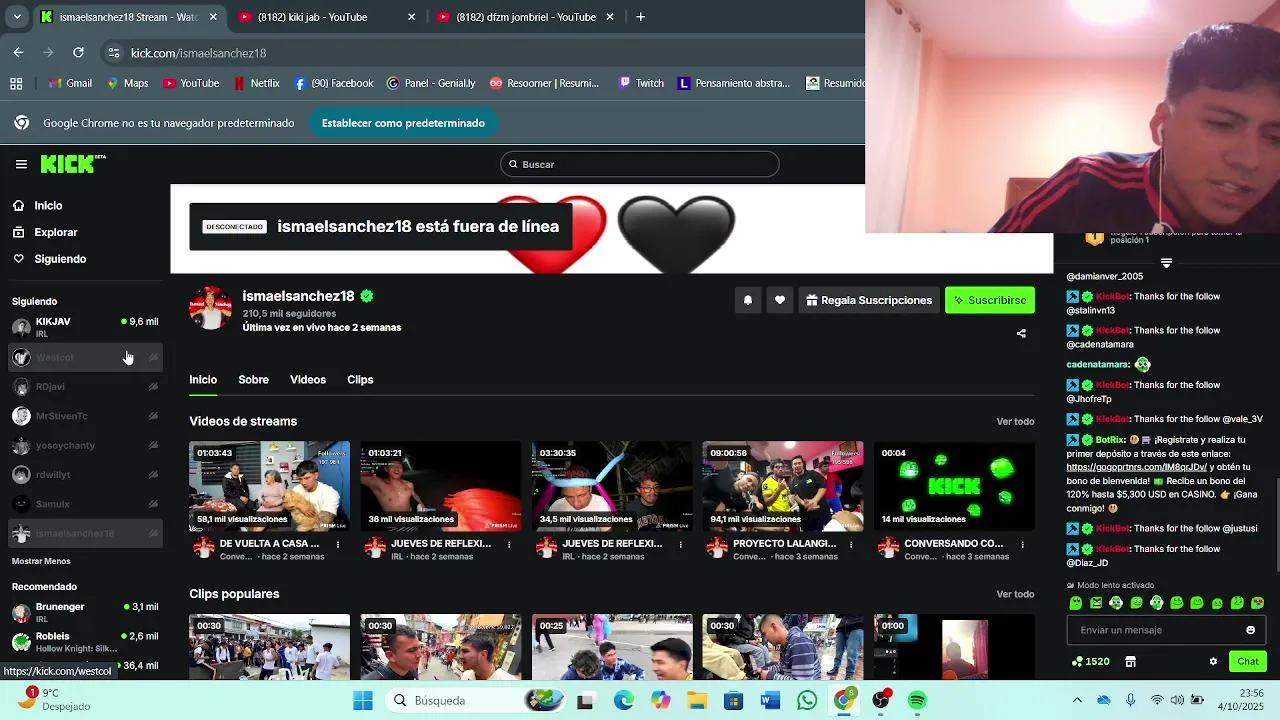This screenshot has height=720, width=1280.
Task: Open Westcol channel in Siguiendo list
Action: [85, 357]
